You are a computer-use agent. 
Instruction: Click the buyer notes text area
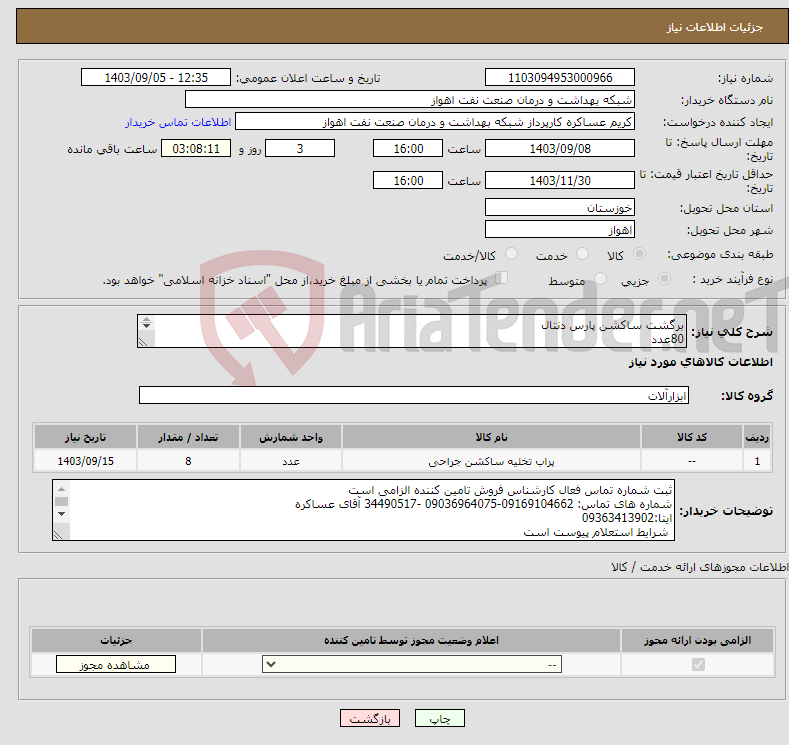363,510
